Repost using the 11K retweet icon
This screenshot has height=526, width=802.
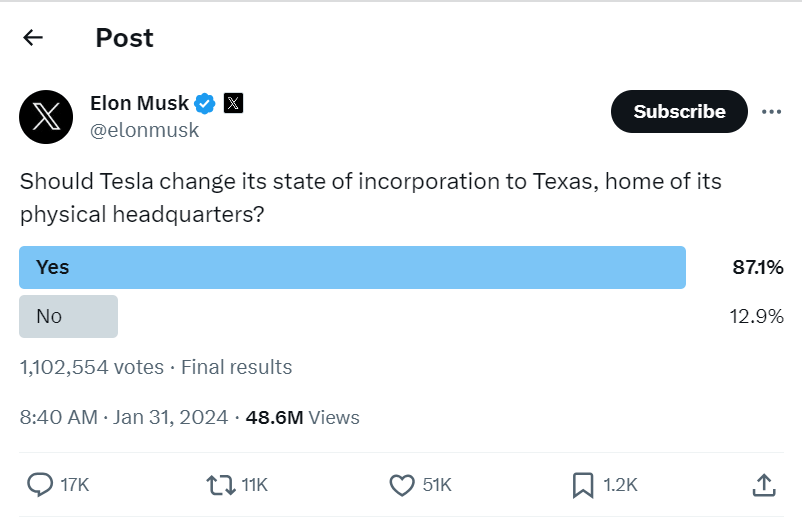221,485
